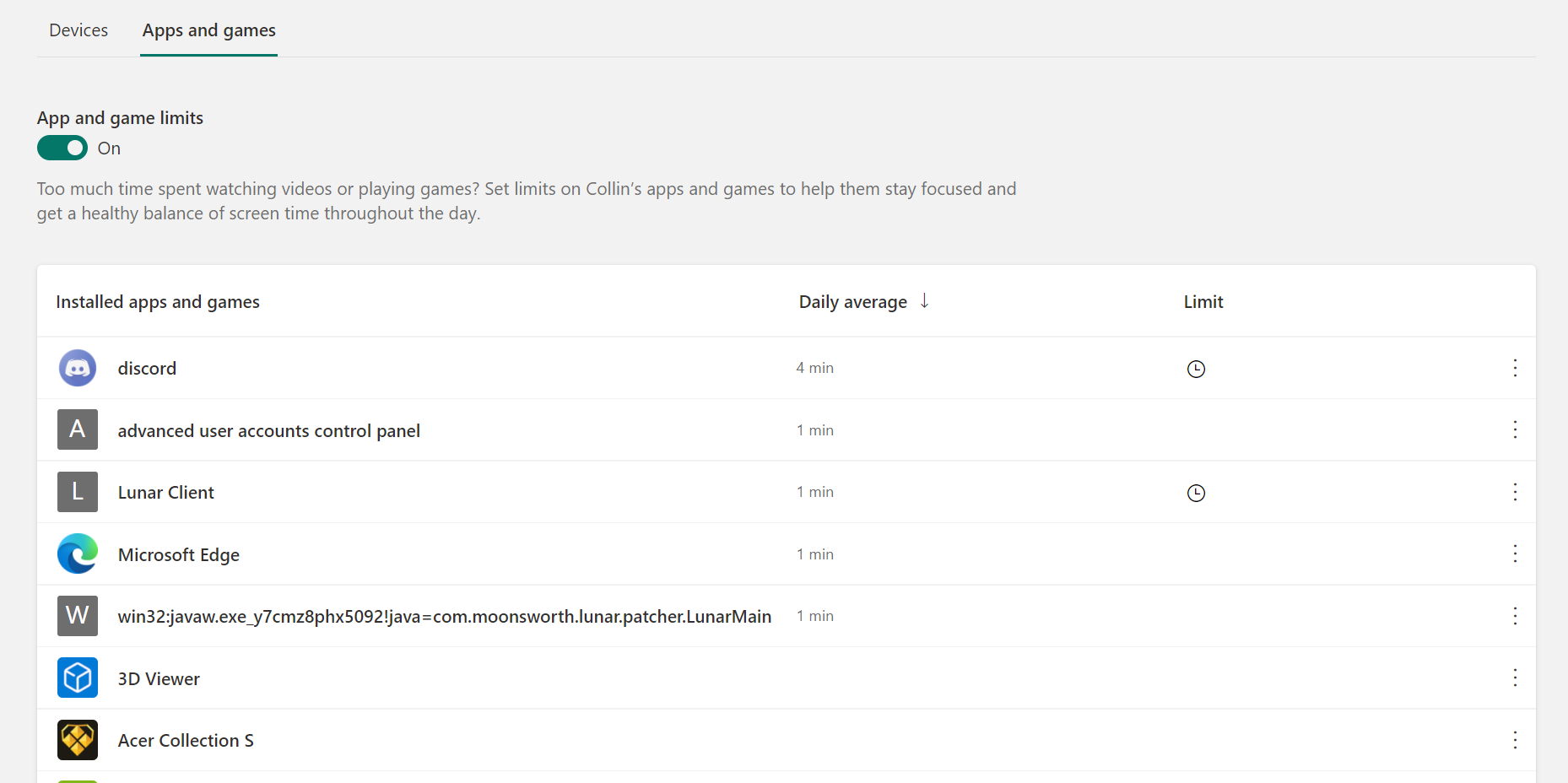Select the win32:javaw.exe LunarMain entry name
Image resolution: width=1568 pixels, height=783 pixels.
[445, 617]
